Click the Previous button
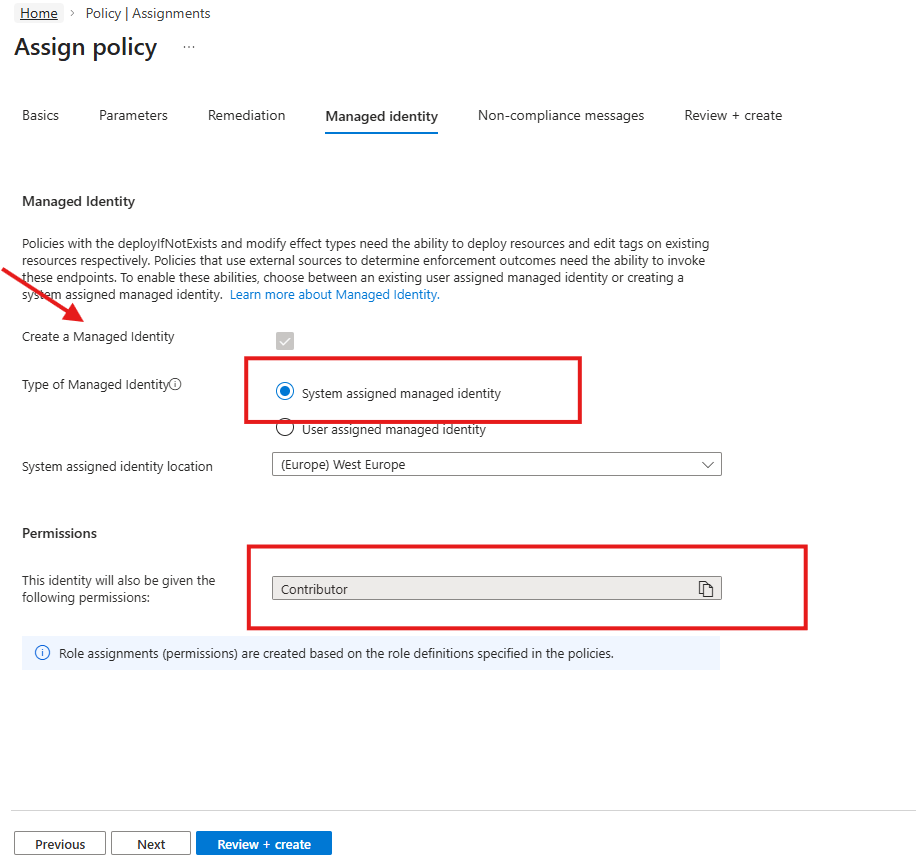 click(x=60, y=844)
